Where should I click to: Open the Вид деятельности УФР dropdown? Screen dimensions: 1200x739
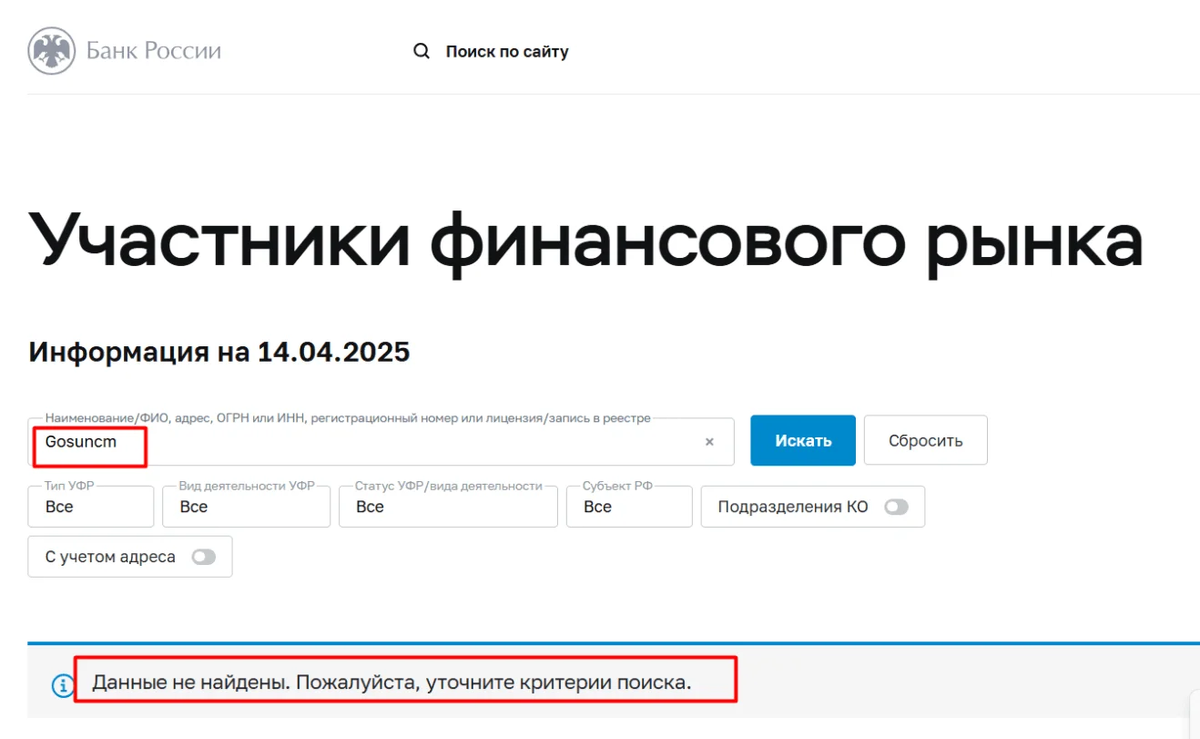[246, 507]
